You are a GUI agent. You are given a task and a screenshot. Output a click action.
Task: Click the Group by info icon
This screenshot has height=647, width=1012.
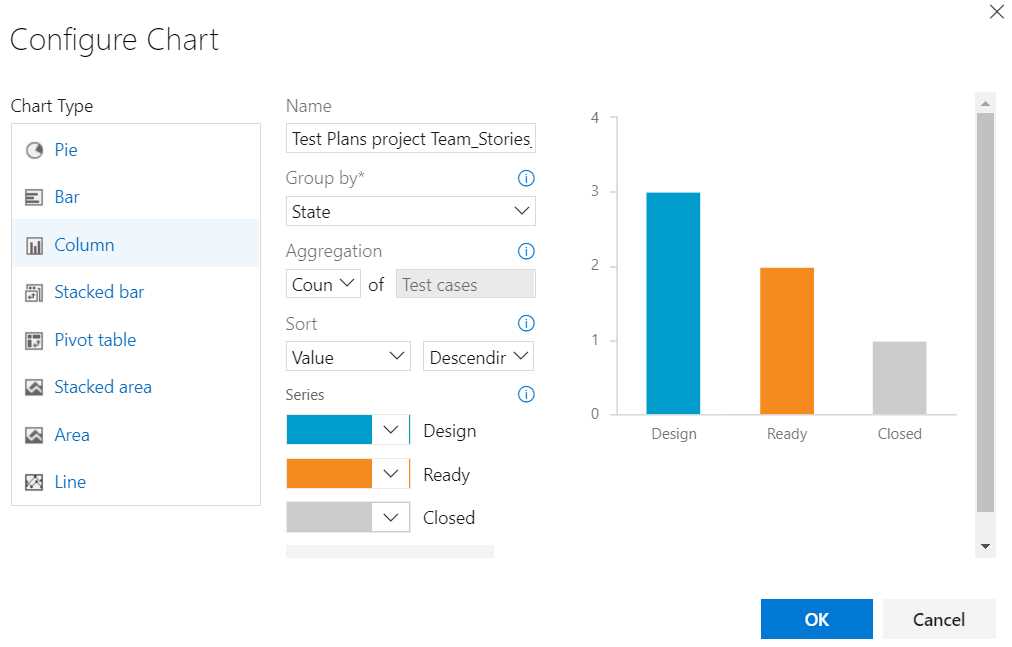(x=526, y=177)
